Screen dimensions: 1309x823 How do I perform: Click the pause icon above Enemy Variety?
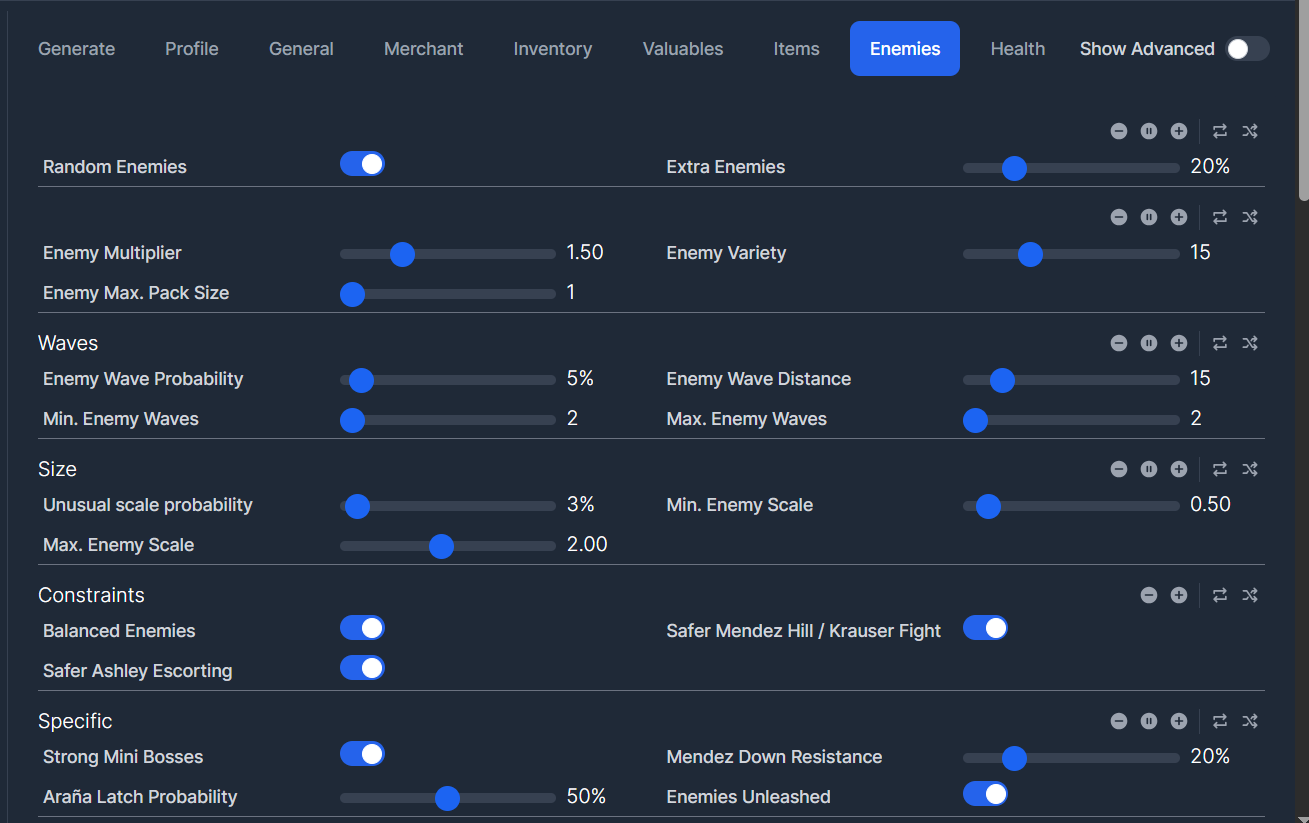pos(1149,217)
